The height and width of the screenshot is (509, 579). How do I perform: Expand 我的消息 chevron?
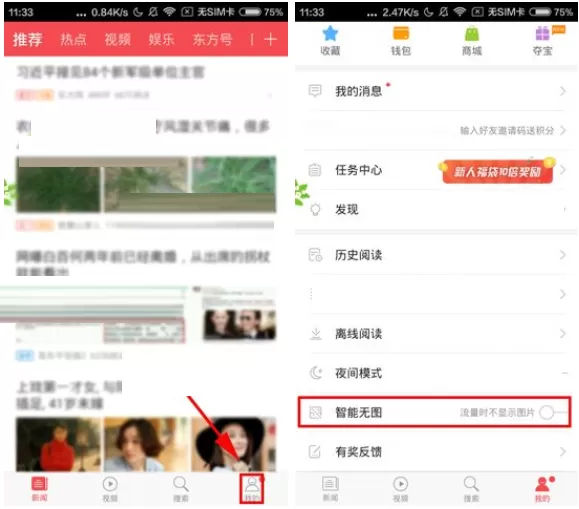click(563, 91)
